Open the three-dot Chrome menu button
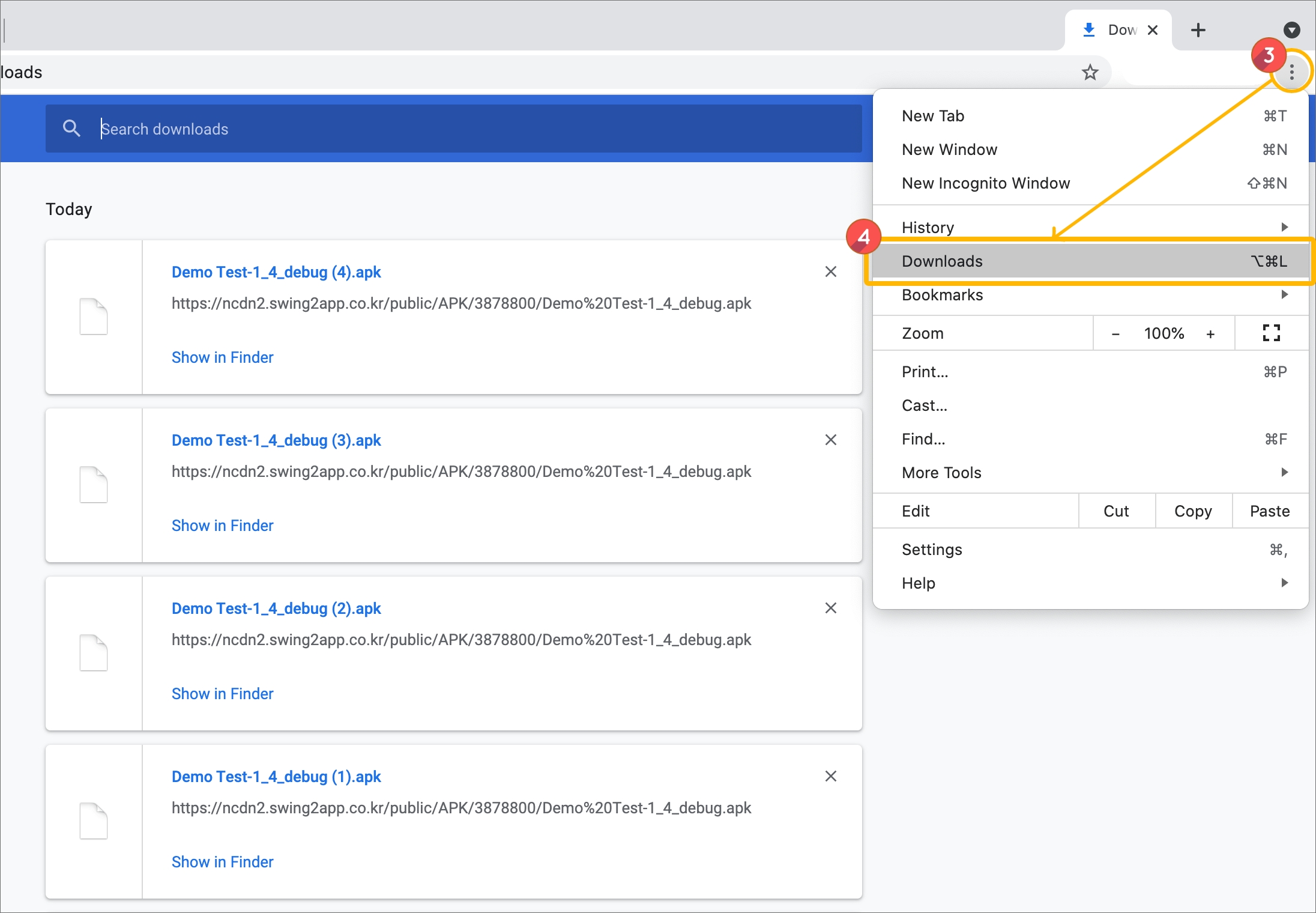Screen dimensions: 1316x913 pyautogui.click(x=1291, y=73)
